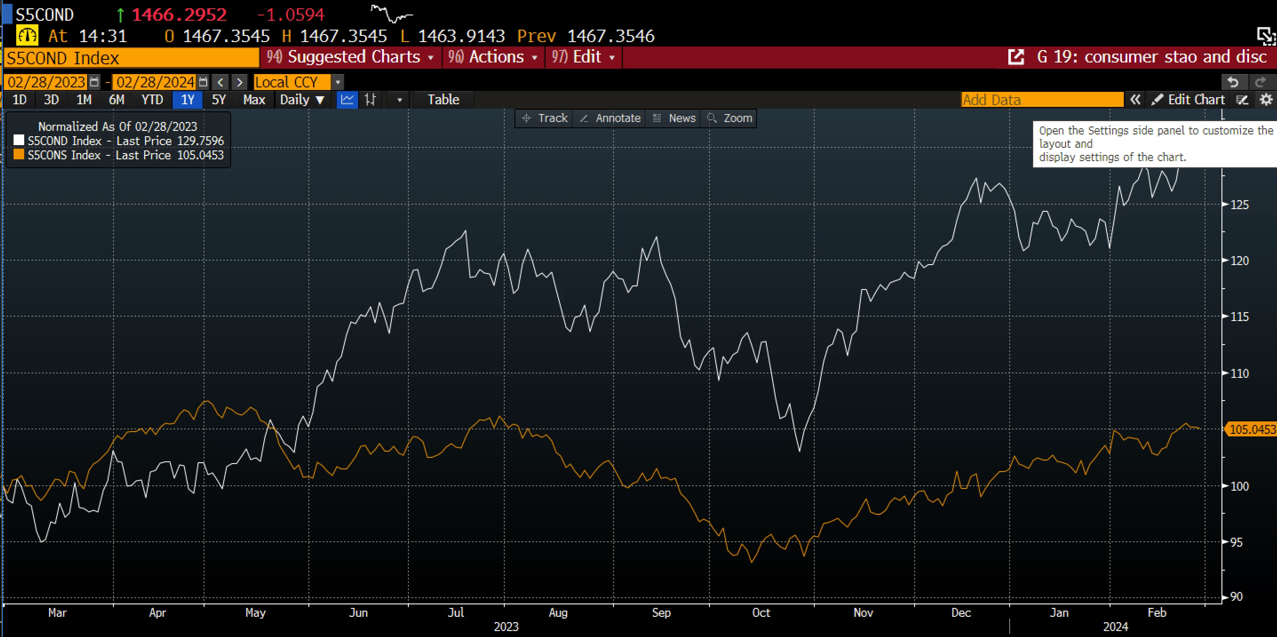Click the undo arrow icon
This screenshot has height=637, width=1277.
pos(1233,82)
